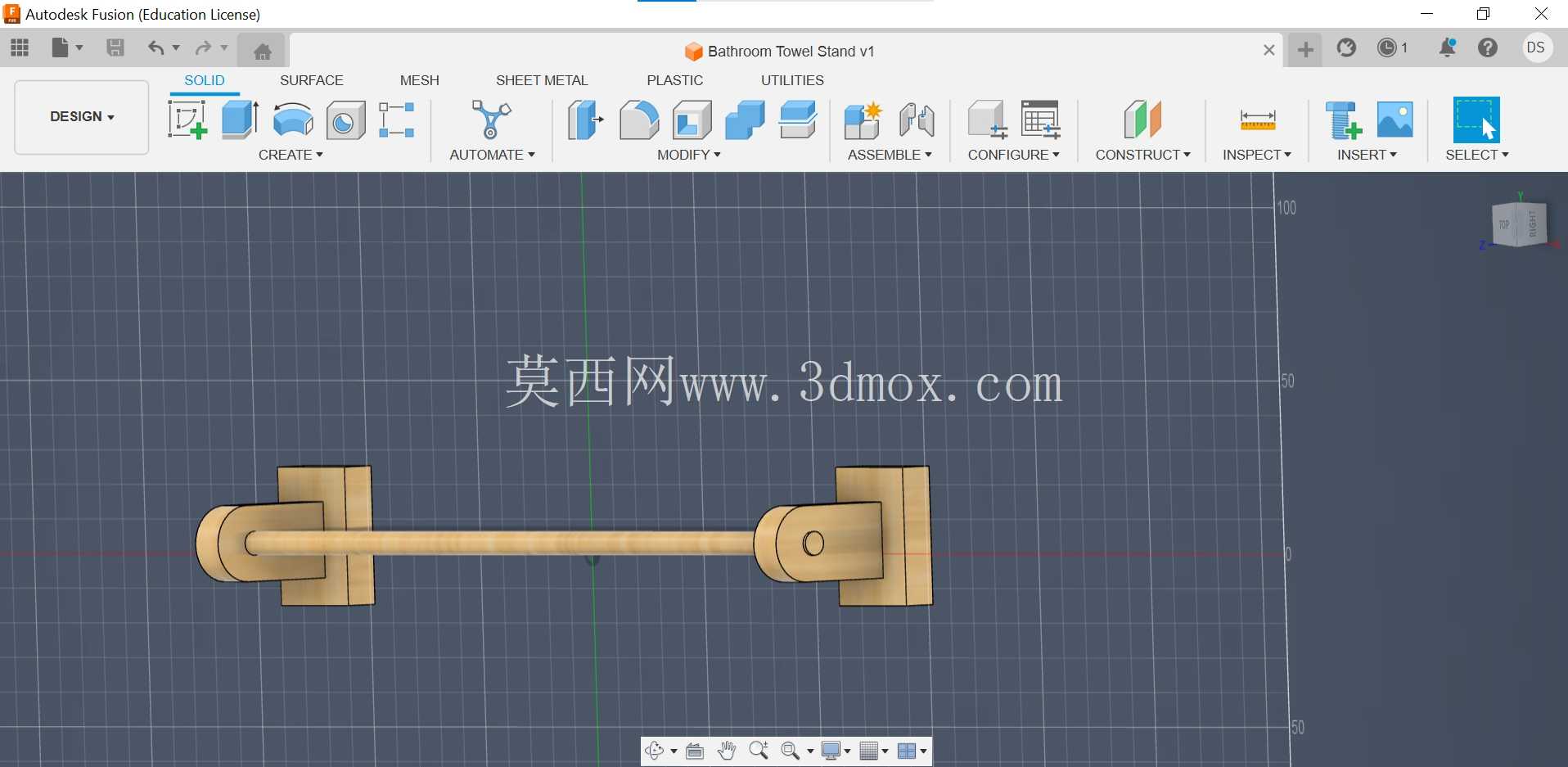The image size is (1568, 767).
Task: Open the Help question mark
Action: point(1488,48)
